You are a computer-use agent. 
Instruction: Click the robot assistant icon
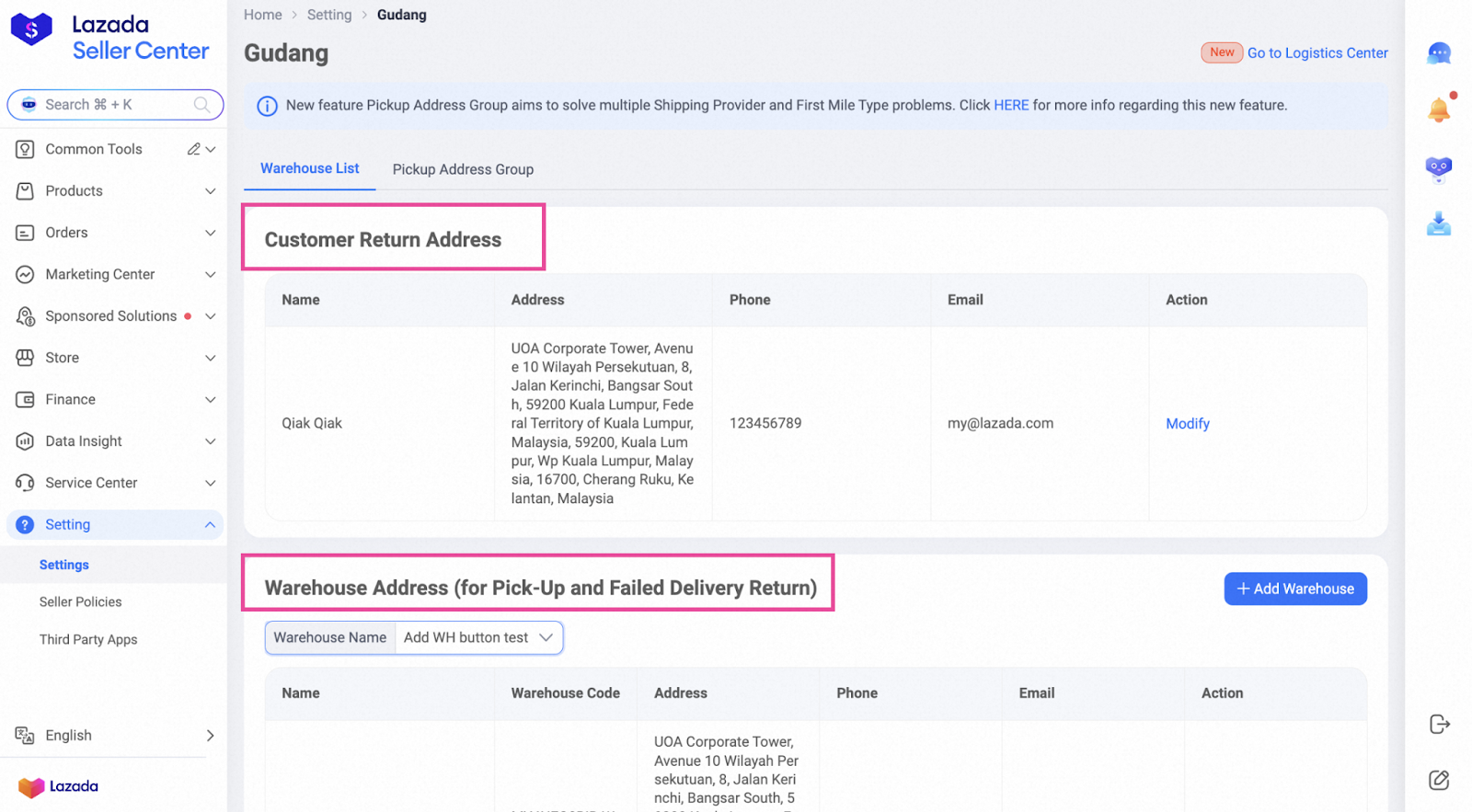pos(1439,168)
